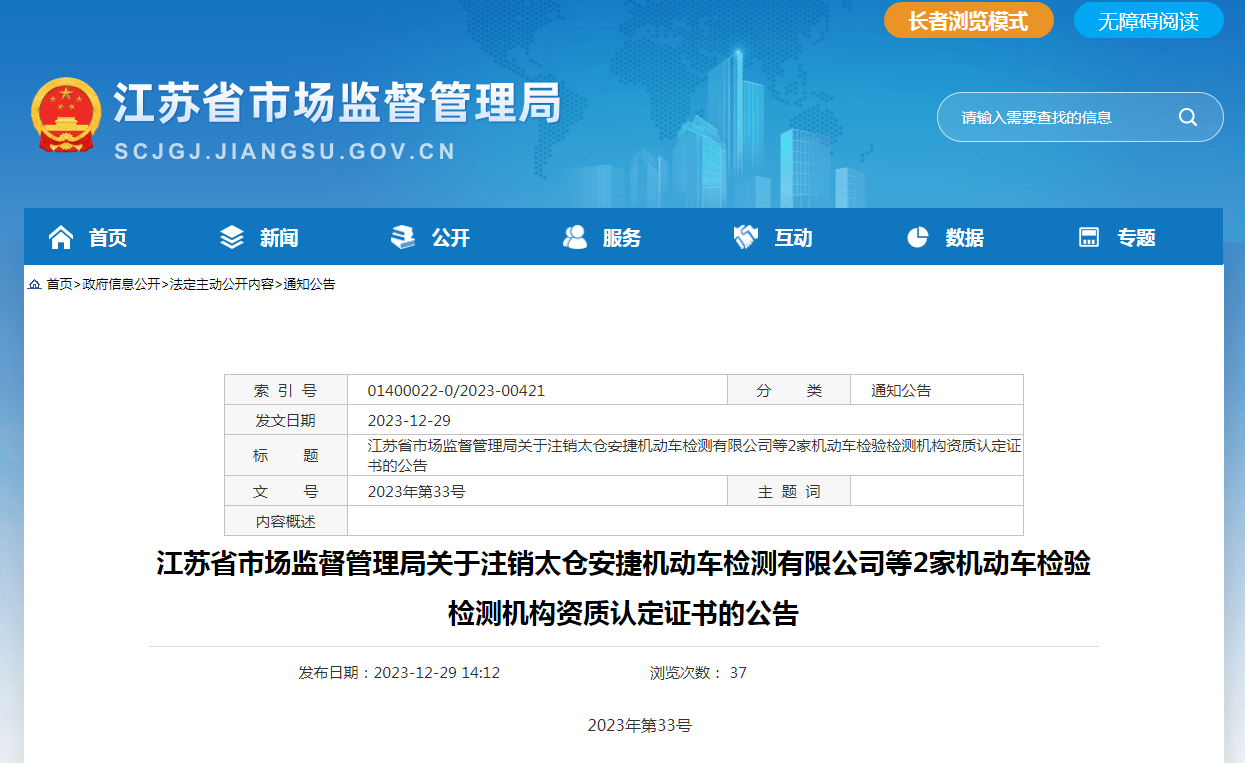Click the 内容概述 label cell

[x=286, y=521]
